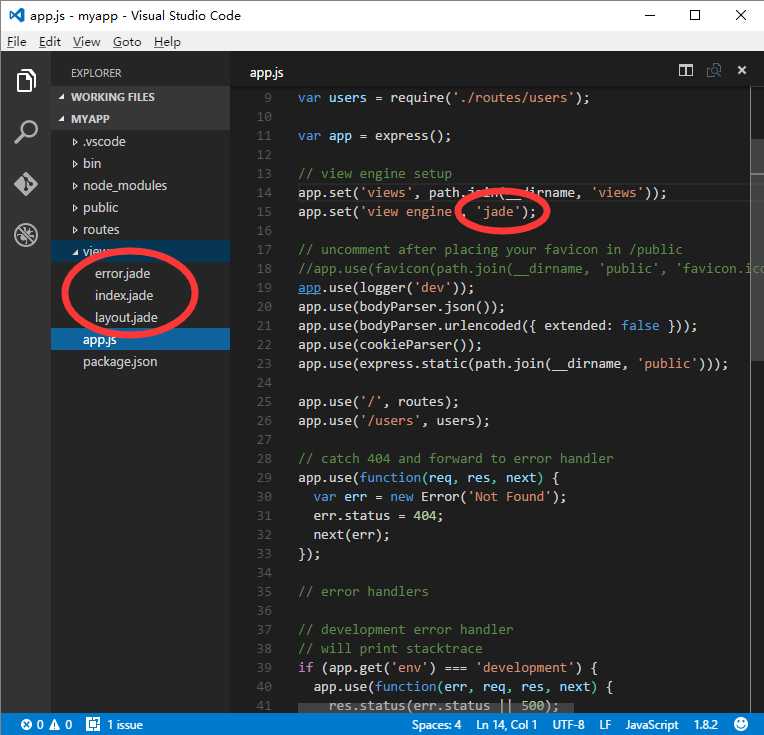Expand the node_modules folder
Viewport: 764px width, 735px height.
point(75,186)
